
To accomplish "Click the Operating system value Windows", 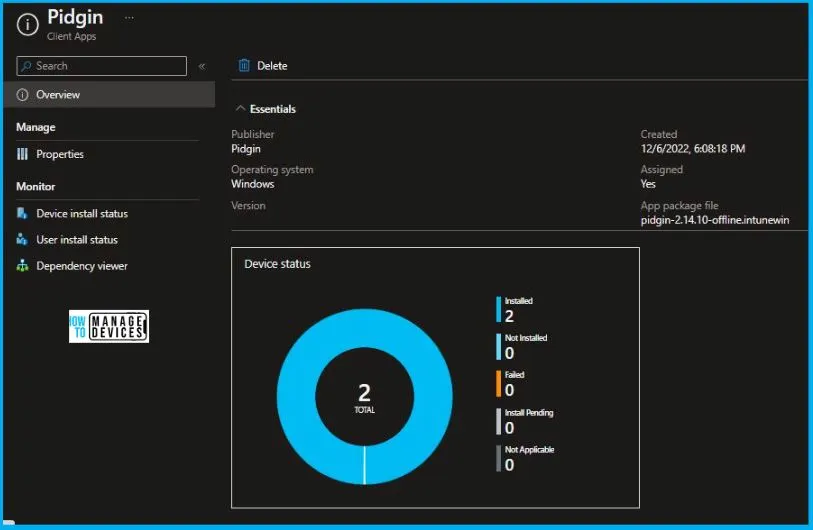I will click(253, 184).
